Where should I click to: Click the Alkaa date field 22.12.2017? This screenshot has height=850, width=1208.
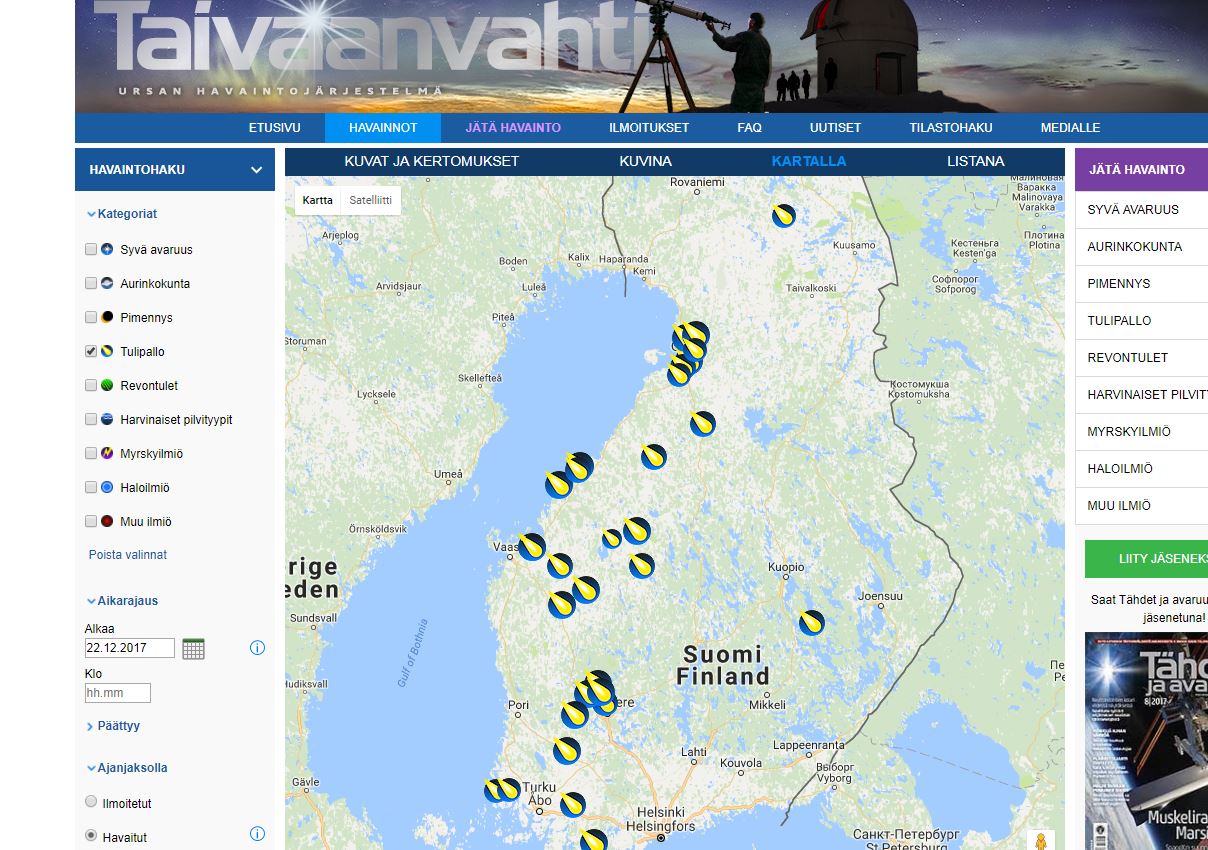(130, 648)
